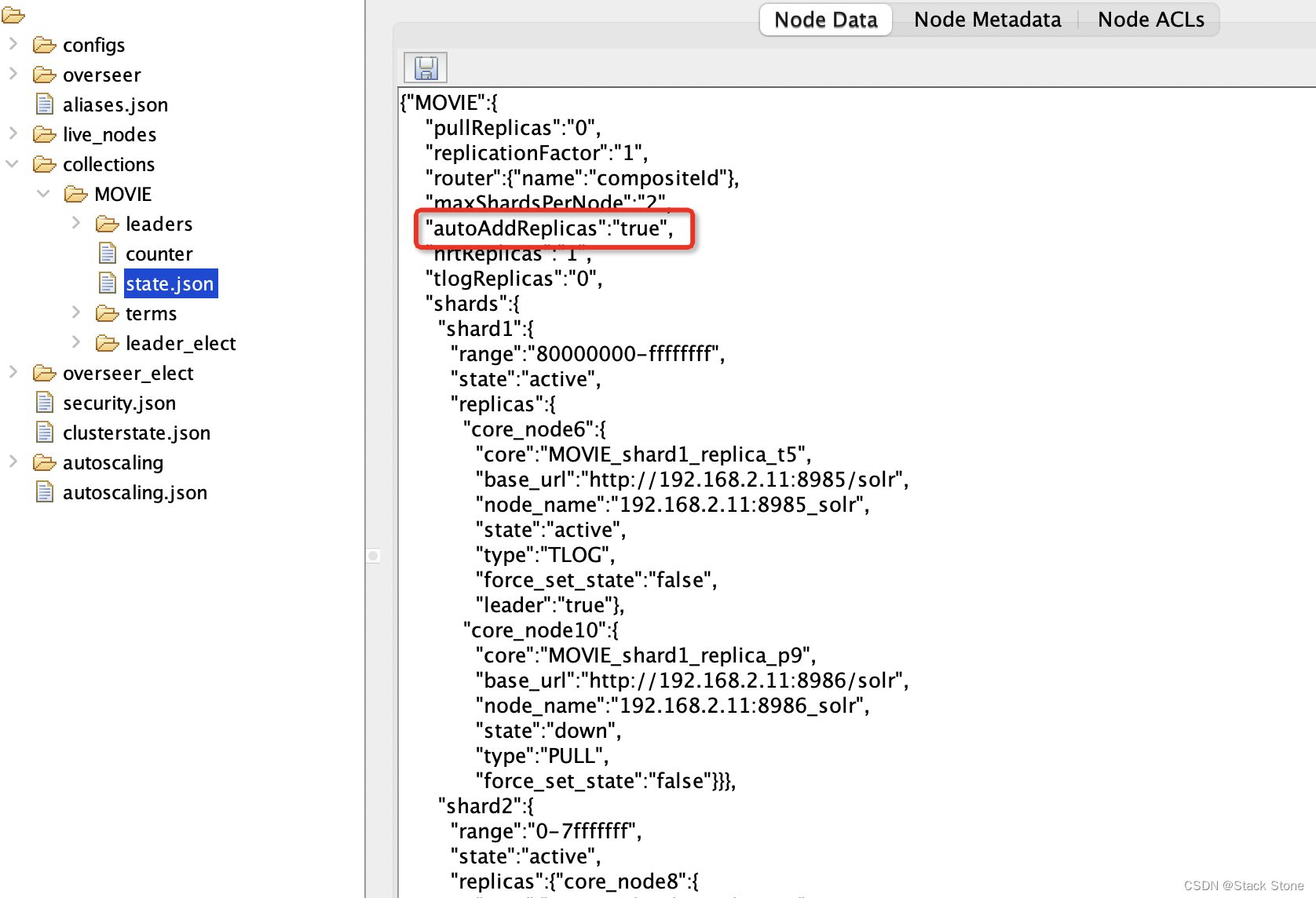Image resolution: width=1316 pixels, height=898 pixels.
Task: Select the leader_elect entry
Action: coord(181,344)
